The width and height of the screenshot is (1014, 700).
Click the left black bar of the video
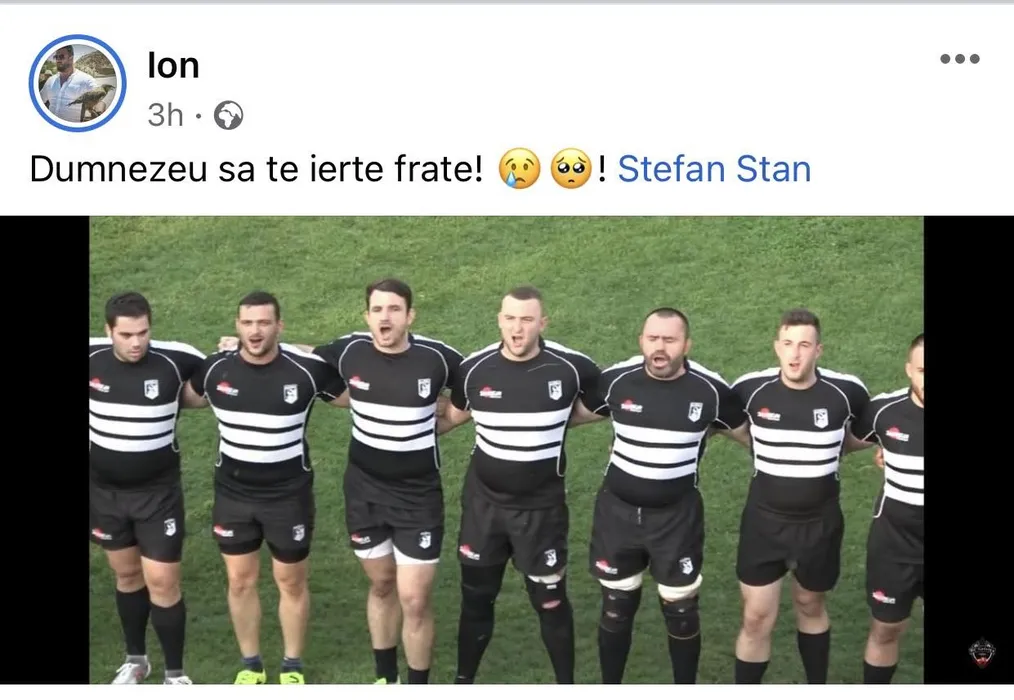click(45, 450)
